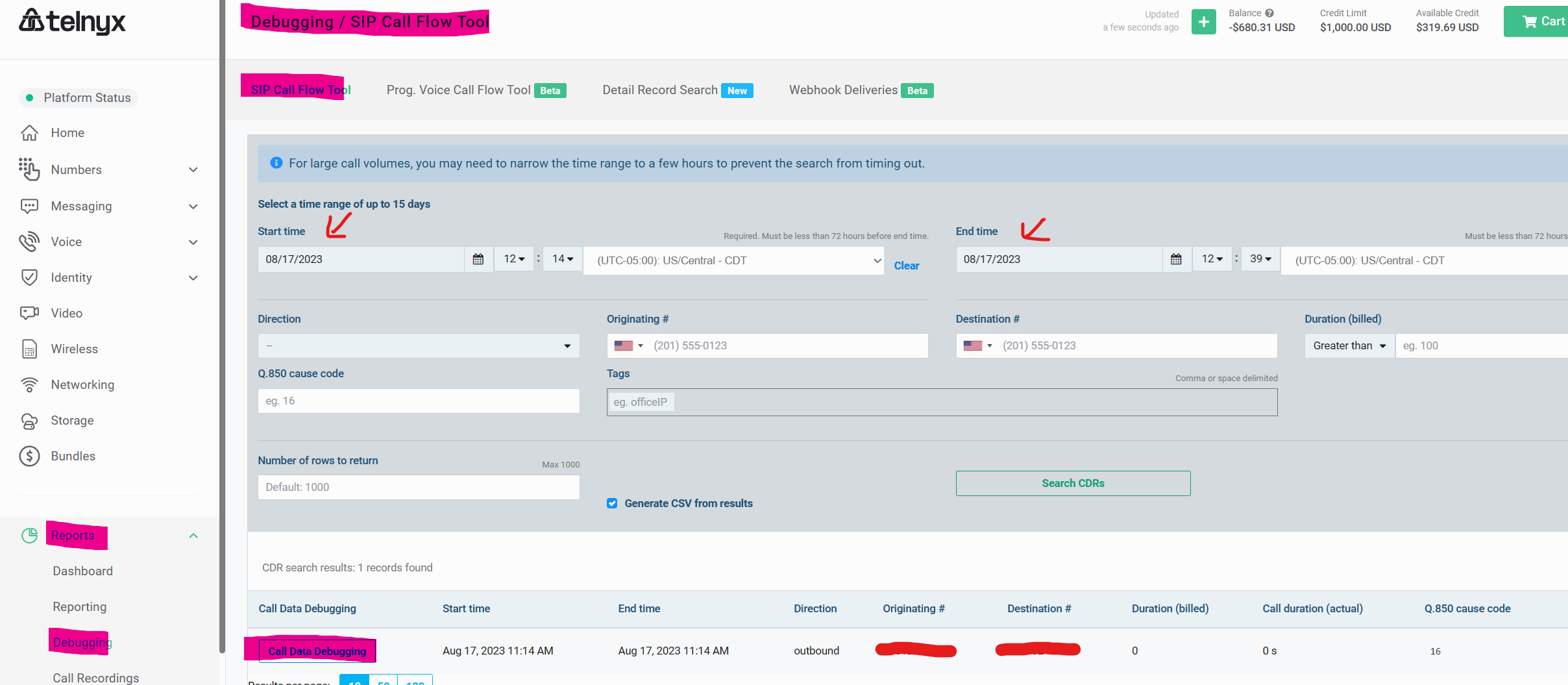
Task: Click the Messaging chat bubble icon
Action: point(29,206)
